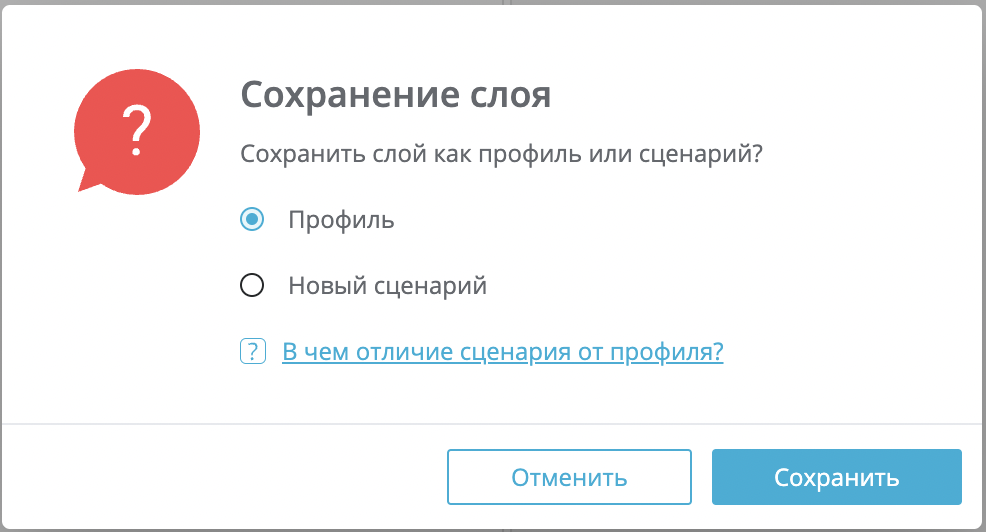This screenshot has height=532, width=986.
Task: Click the red question speech bubble icon
Action: (137, 131)
